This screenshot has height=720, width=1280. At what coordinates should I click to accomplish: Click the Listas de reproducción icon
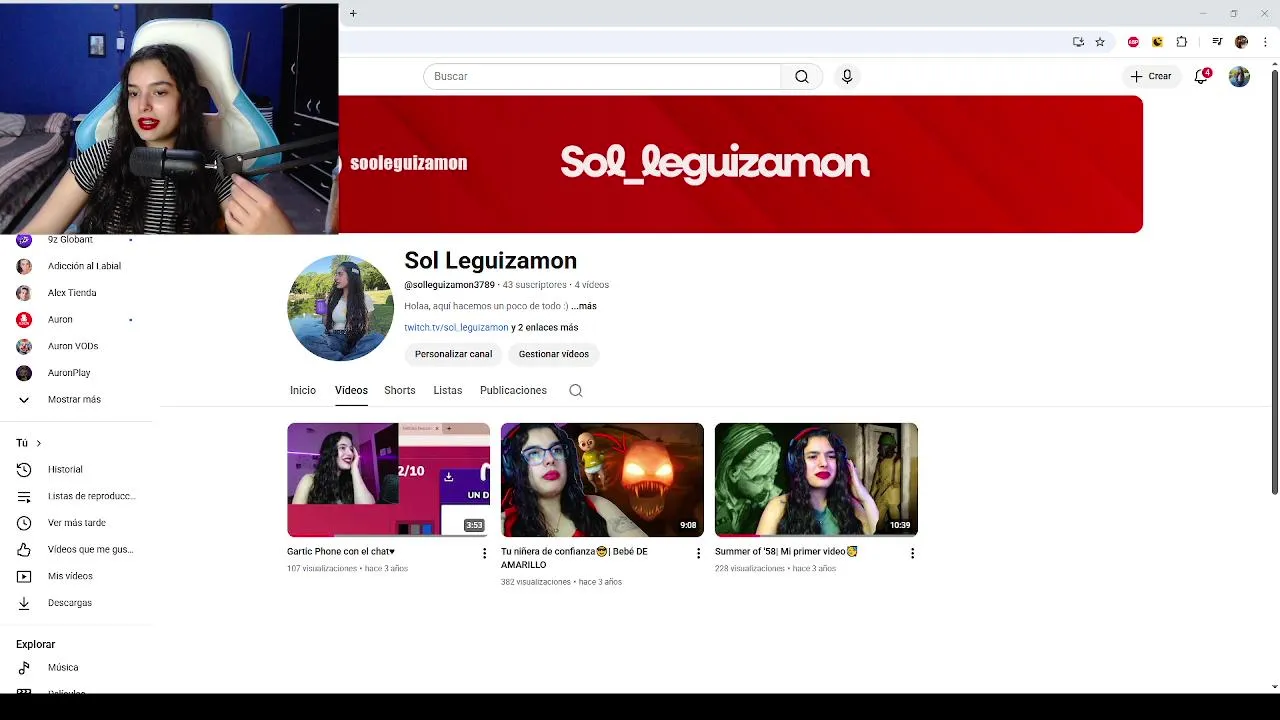click(24, 496)
